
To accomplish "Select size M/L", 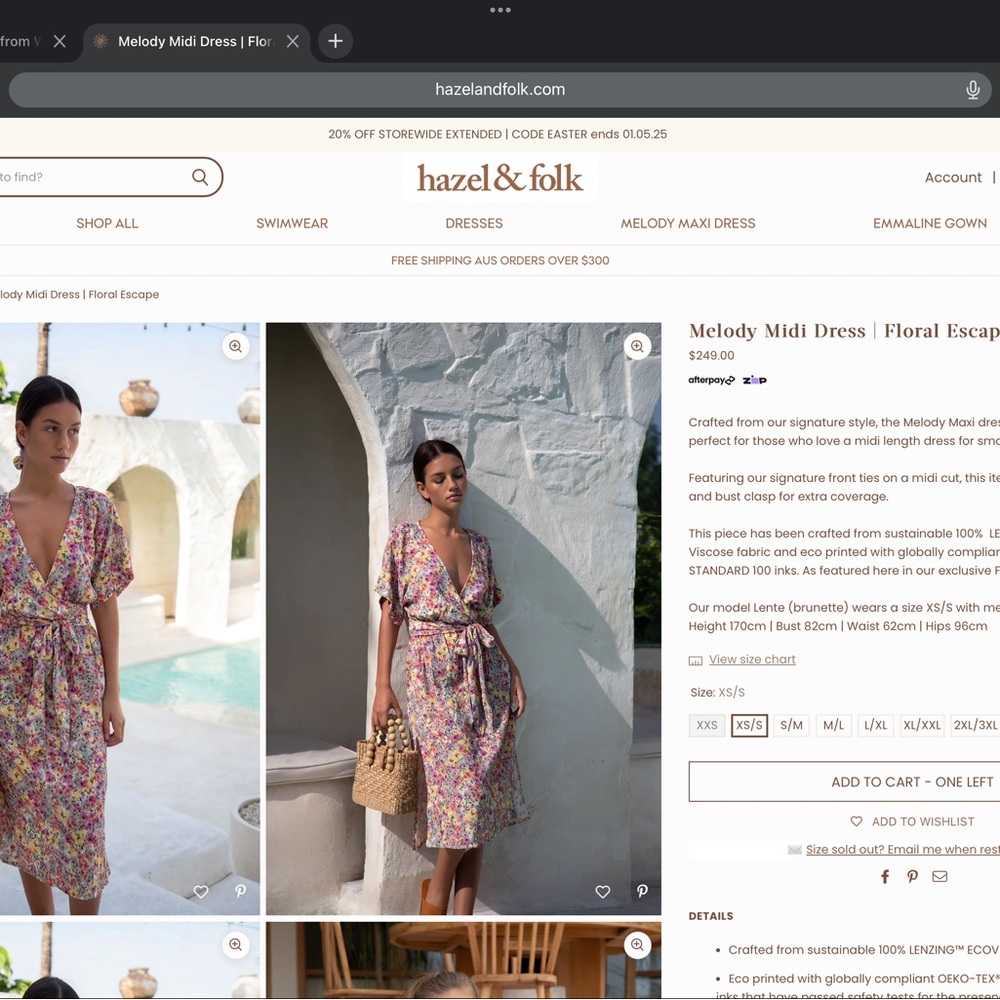I will point(833,725).
